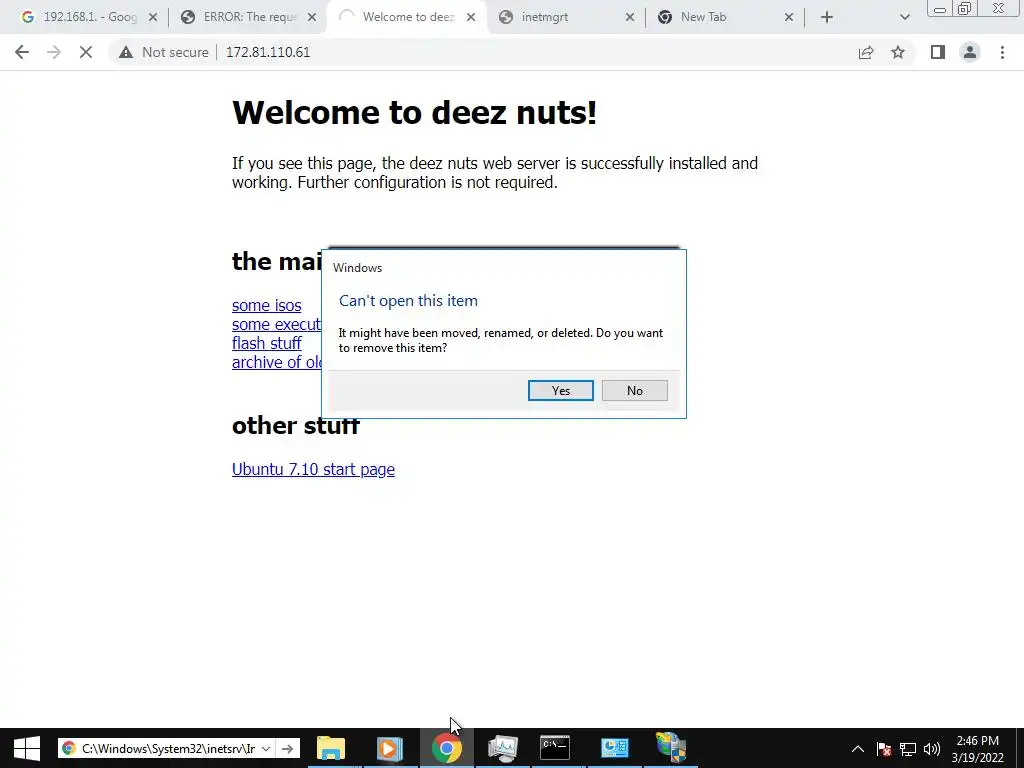Show hidden system tray icons

click(858, 749)
